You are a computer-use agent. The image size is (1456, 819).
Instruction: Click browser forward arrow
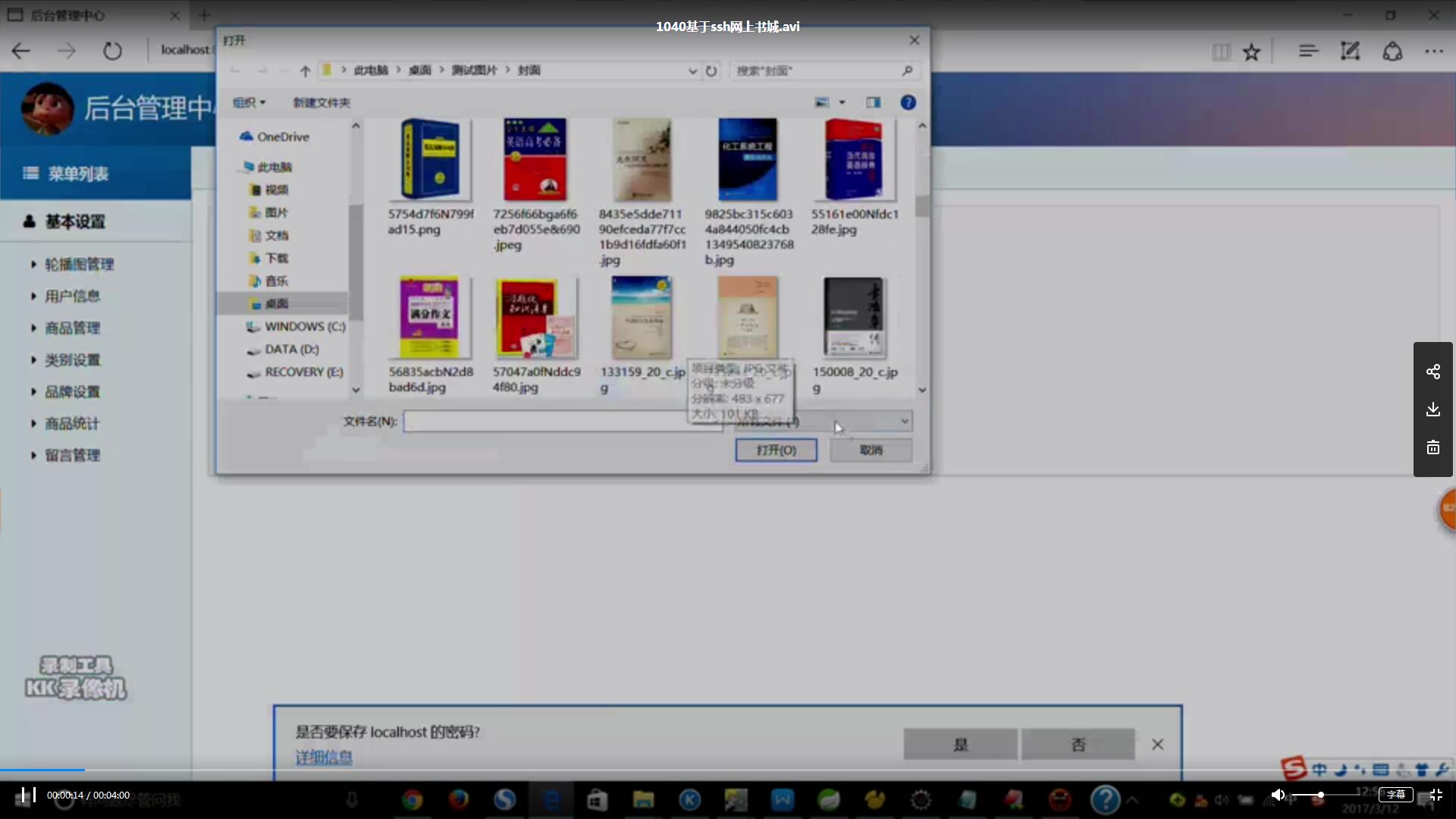click(x=67, y=51)
